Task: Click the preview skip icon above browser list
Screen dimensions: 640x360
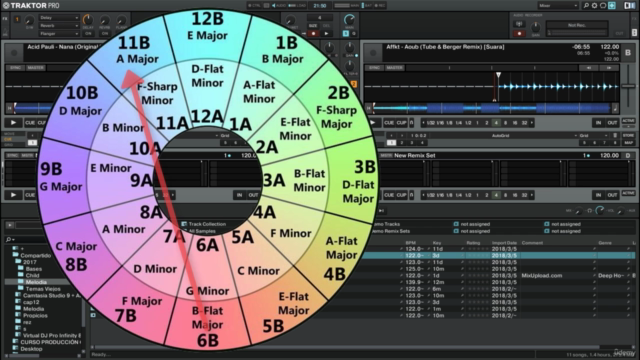Action: coord(382,211)
